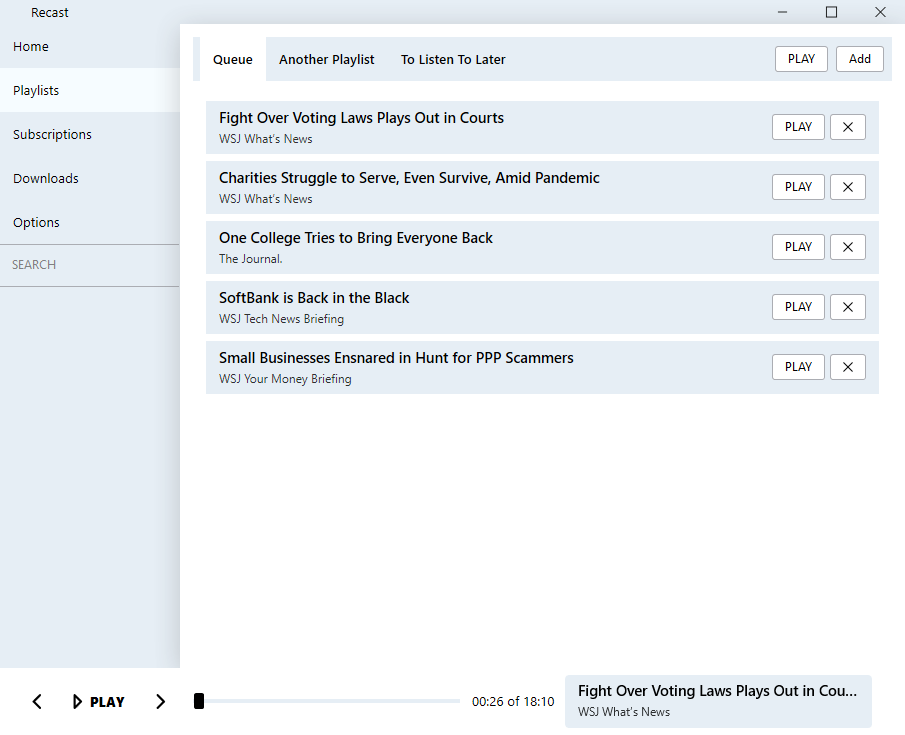Viewport: 905px width, 735px height.
Task: Open the Playlists section
Action: [36, 90]
